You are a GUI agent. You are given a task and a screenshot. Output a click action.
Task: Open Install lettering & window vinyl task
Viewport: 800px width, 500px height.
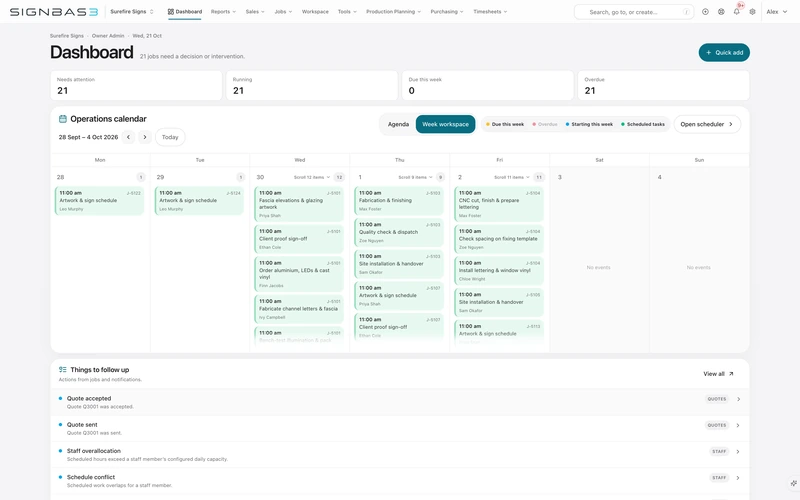(x=499, y=271)
